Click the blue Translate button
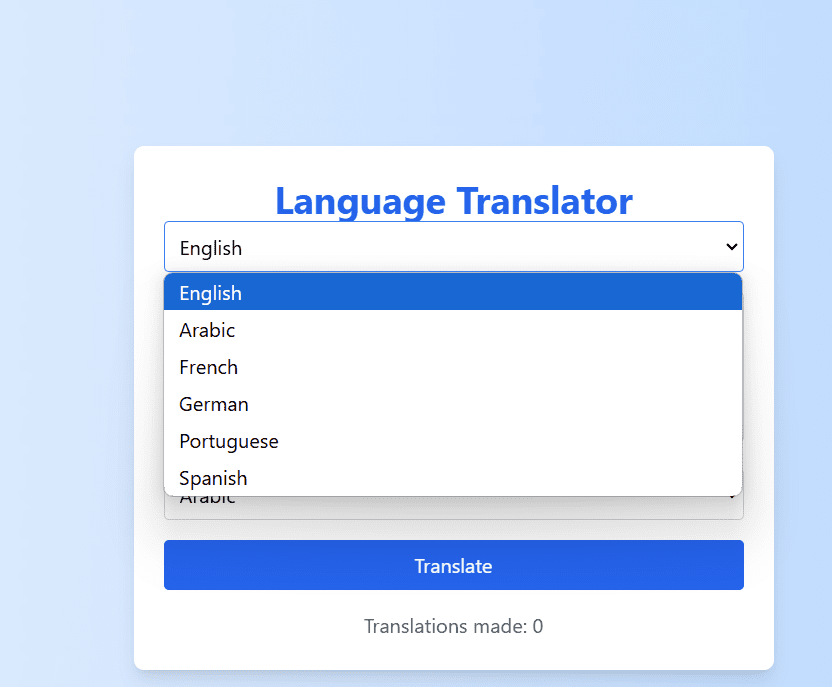 (x=454, y=565)
